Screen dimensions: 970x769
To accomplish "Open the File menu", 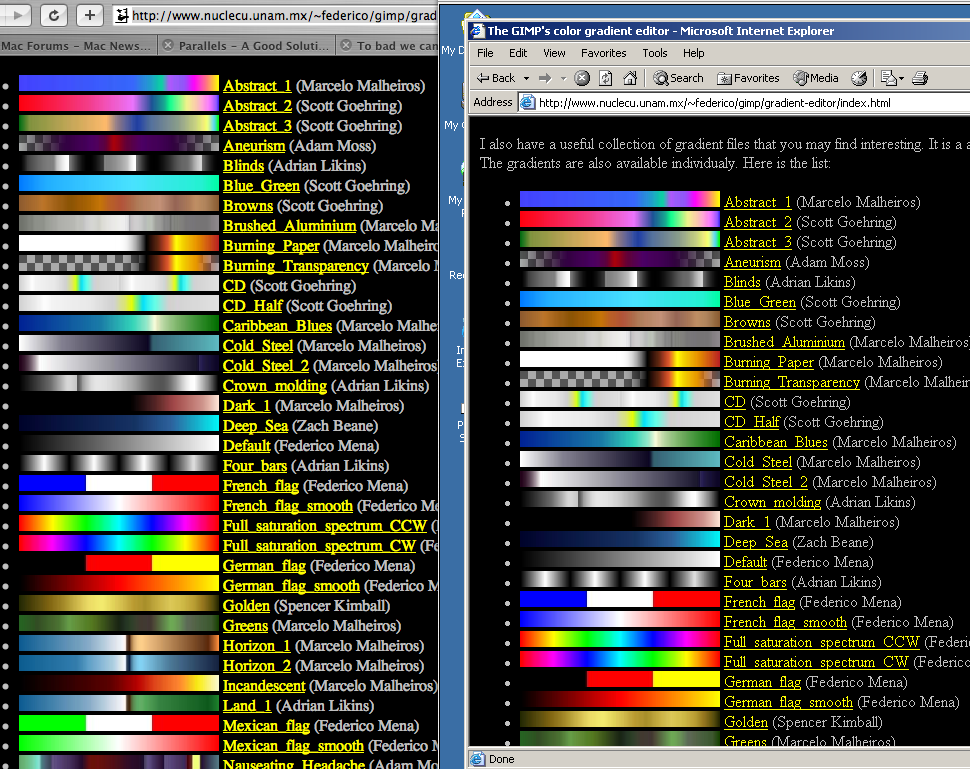I will [x=485, y=53].
